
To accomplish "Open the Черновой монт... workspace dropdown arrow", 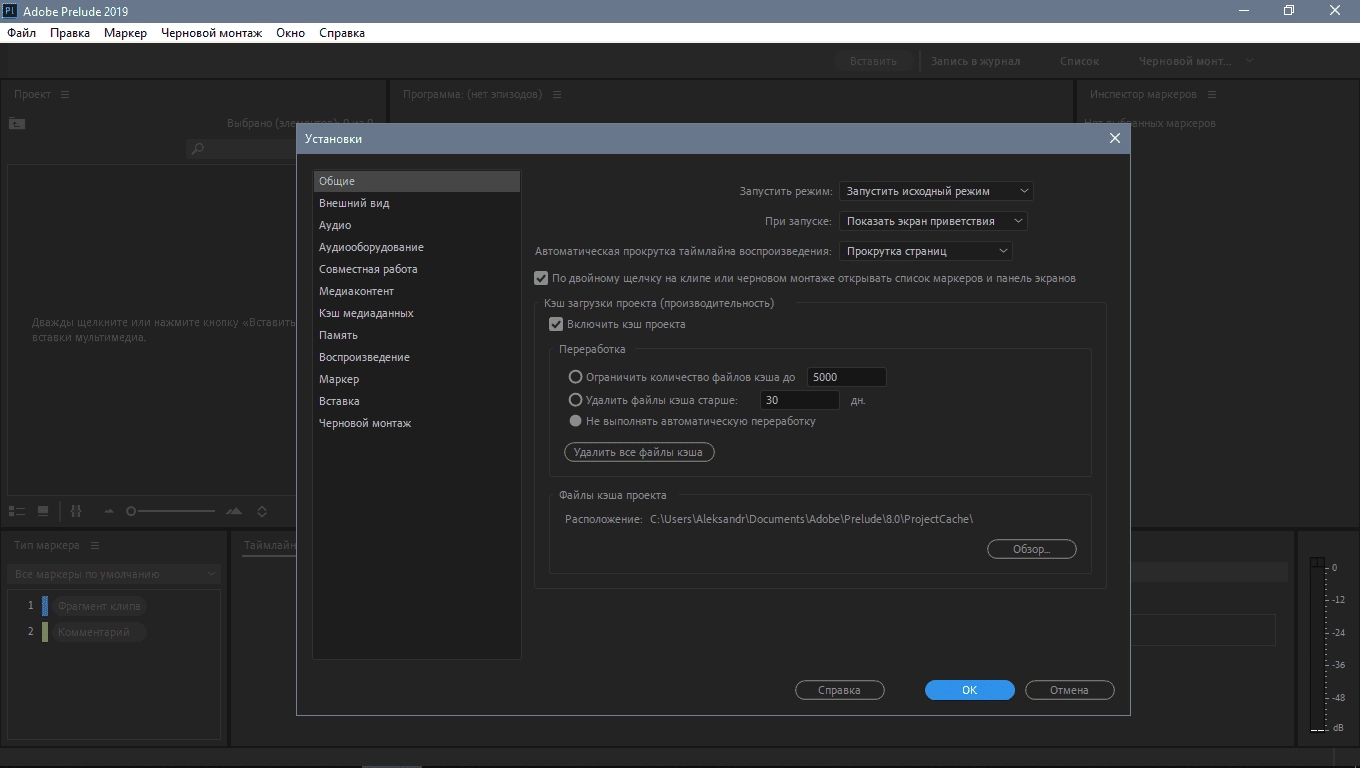I will 1250,61.
